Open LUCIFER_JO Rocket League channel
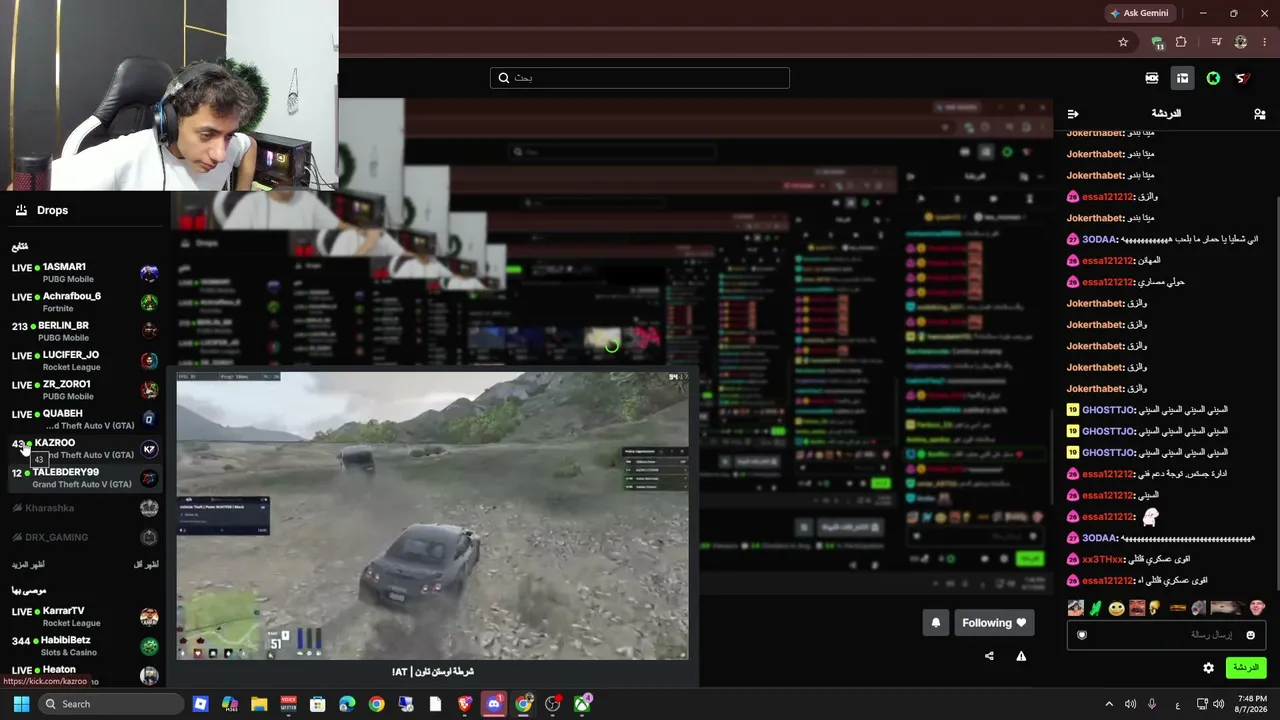This screenshot has width=1280, height=720. [85, 360]
